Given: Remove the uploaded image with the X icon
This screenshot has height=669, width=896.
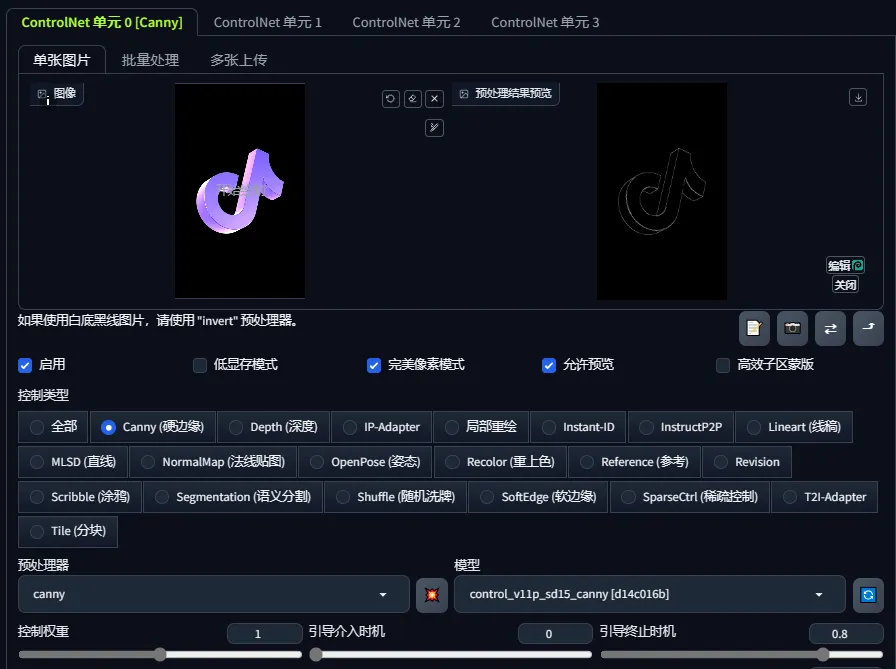Looking at the screenshot, I should (434, 98).
